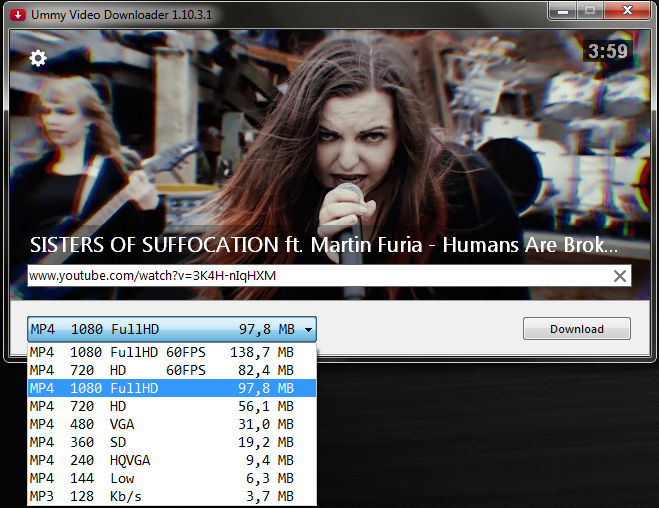Screen dimensions: 659x508
Task: Choose MP4 720 HD 56,1 MB option
Action: tap(172, 406)
